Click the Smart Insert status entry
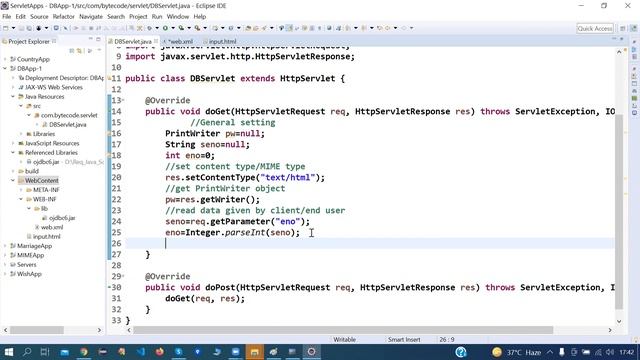The width and height of the screenshot is (640, 360). [x=404, y=340]
